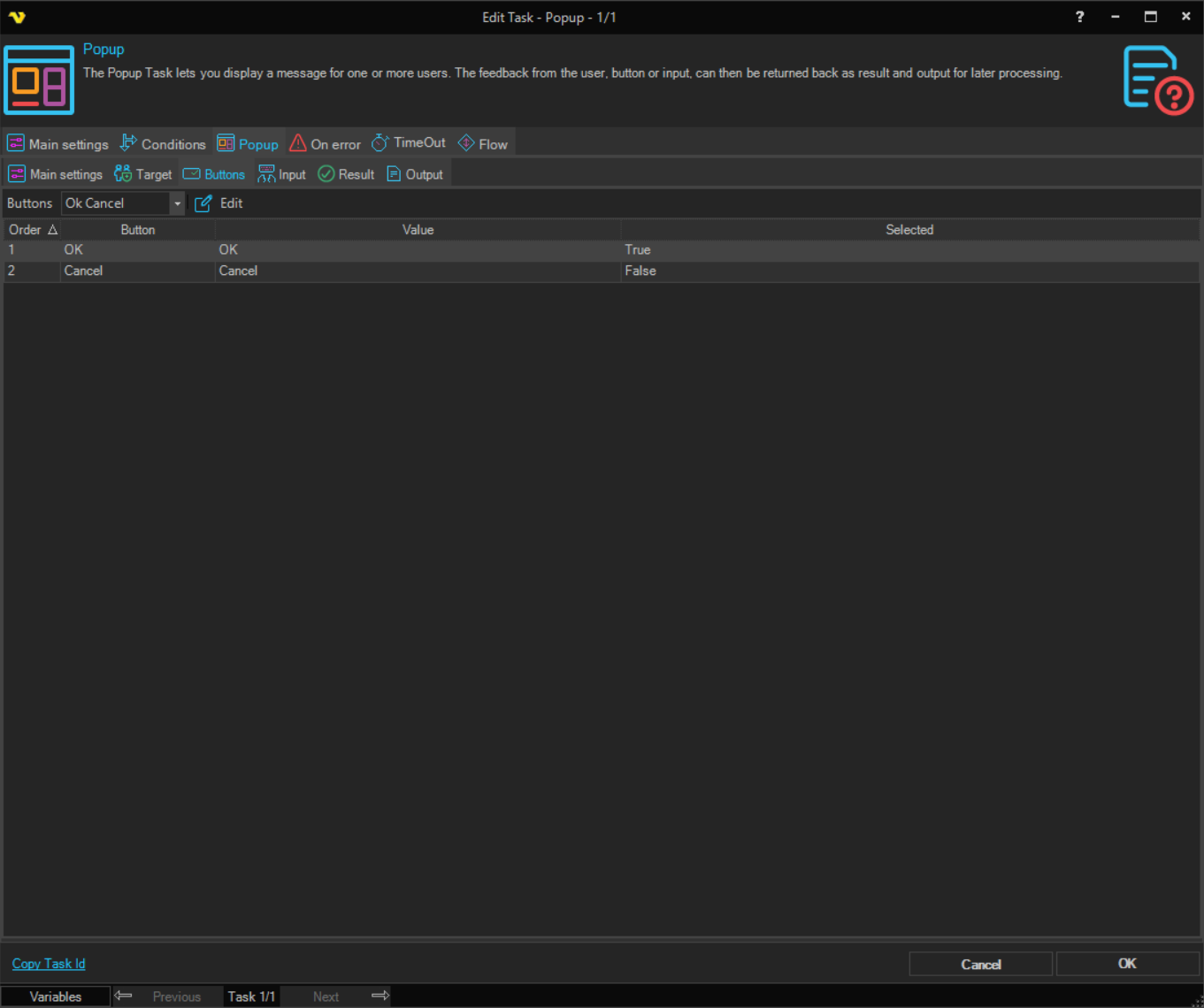Screen dimensions: 1204x1008
Task: Open the TimeOut tab
Action: [x=409, y=143]
